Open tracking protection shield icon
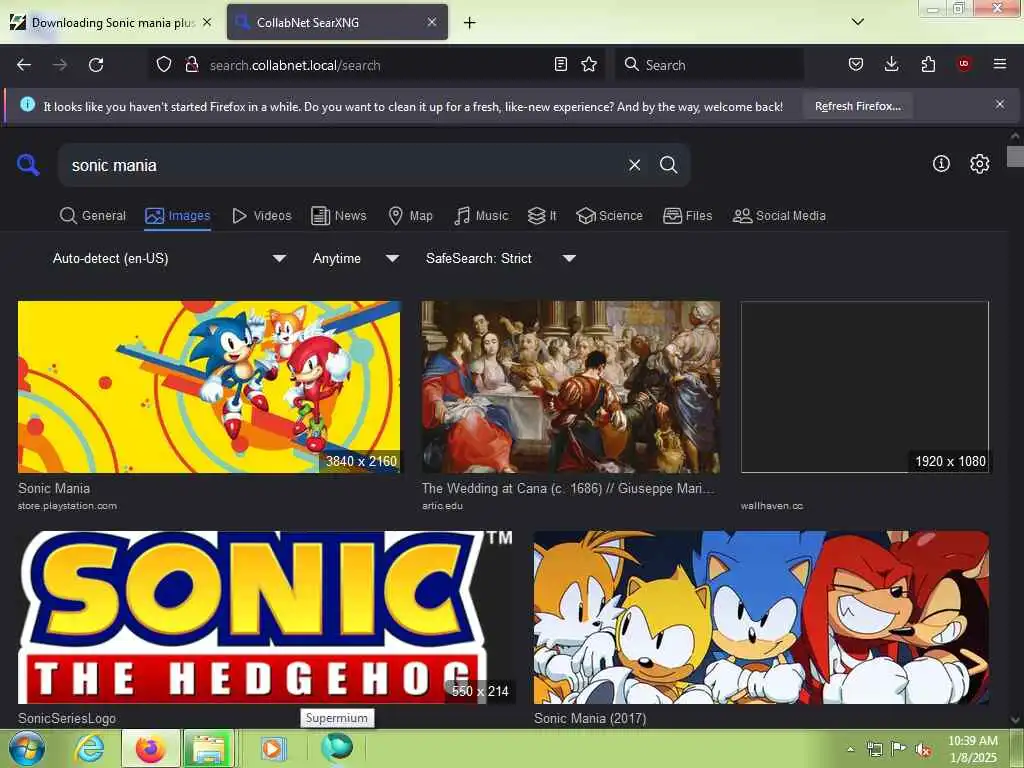The width and height of the screenshot is (1024, 768). pyautogui.click(x=164, y=65)
